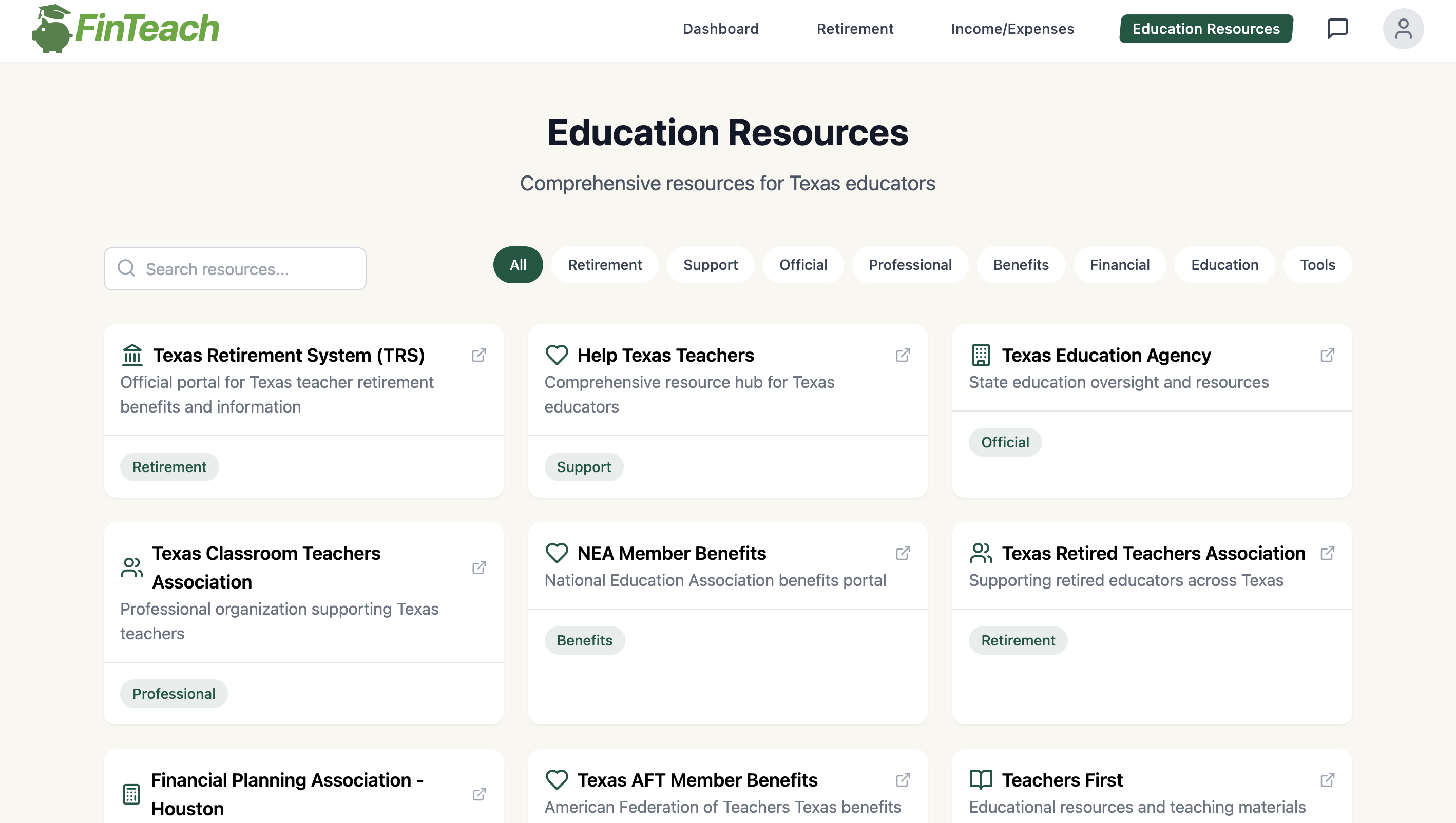Open external link for Texas Classroom Teachers Association
Screen dimensions: 1456x823
coord(478,567)
